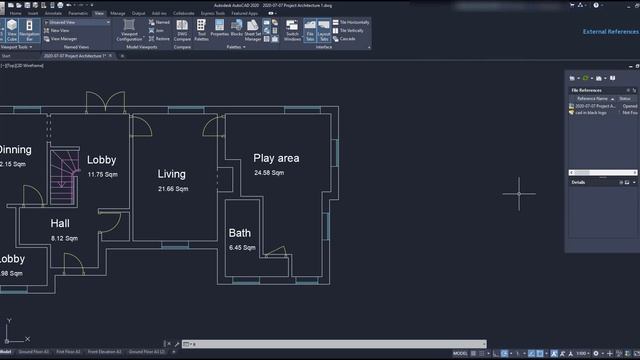Image resolution: width=640 pixels, height=360 pixels.
Task: Open Tool Palettes
Action: (201, 30)
